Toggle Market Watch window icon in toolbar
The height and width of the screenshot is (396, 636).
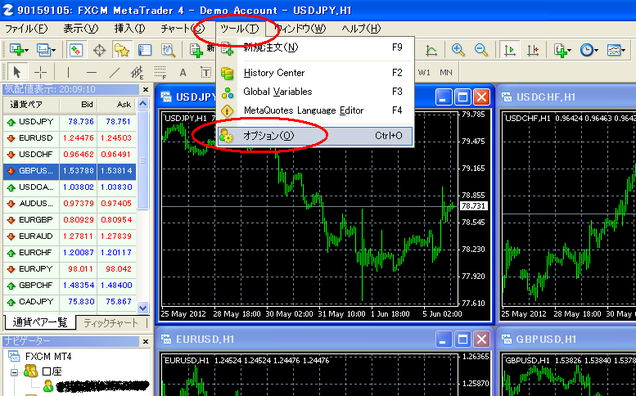[x=76, y=50]
